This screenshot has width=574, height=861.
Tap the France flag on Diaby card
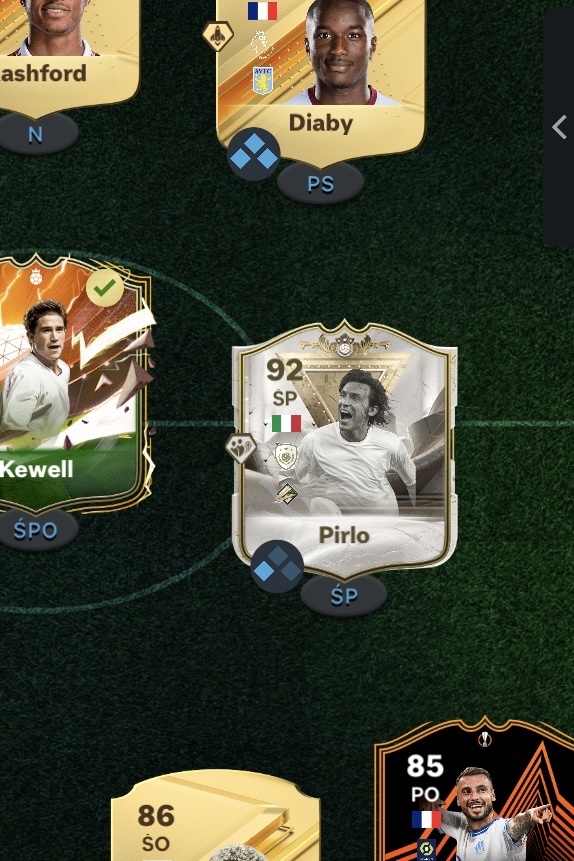[262, 11]
